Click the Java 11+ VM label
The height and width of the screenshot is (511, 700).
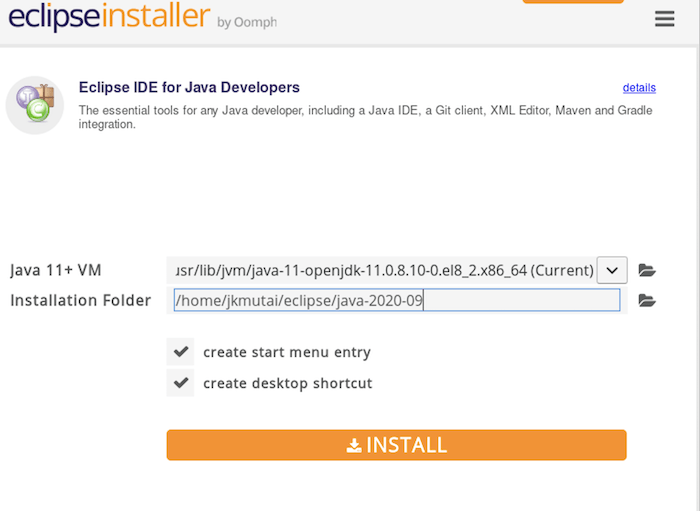click(x=56, y=270)
